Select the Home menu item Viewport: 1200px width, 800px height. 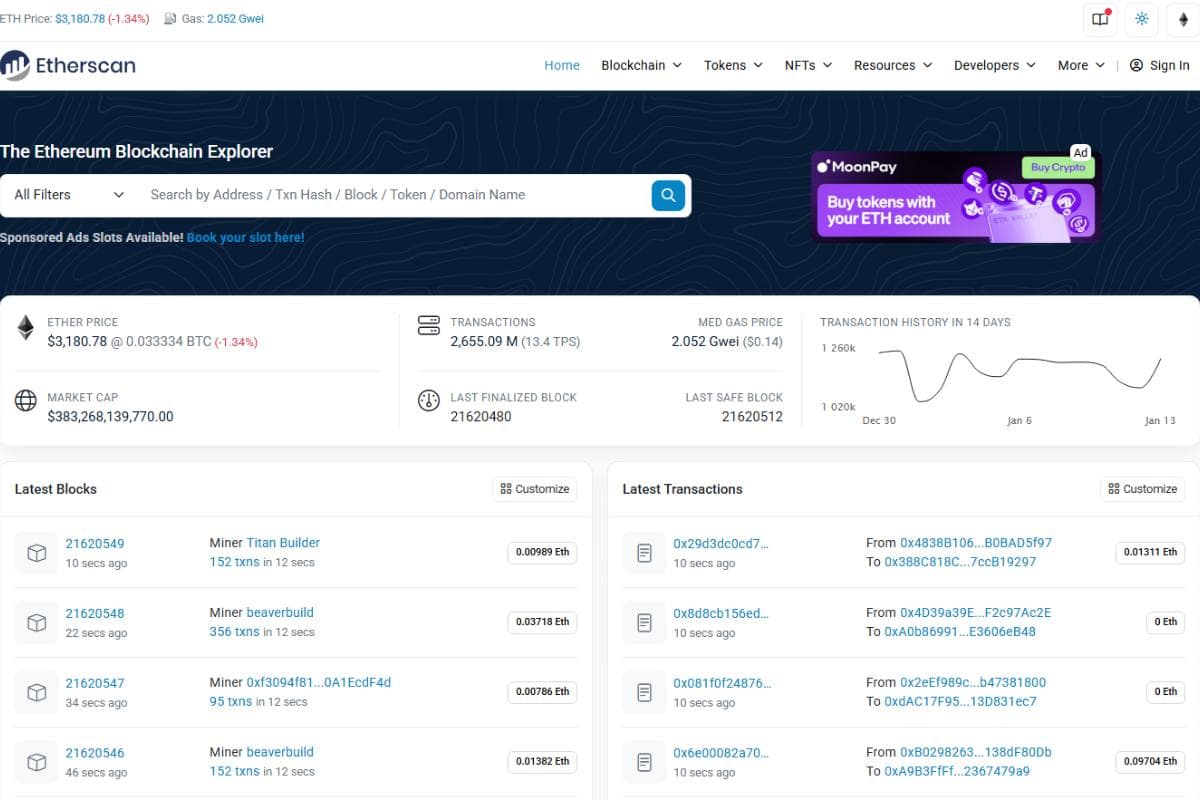coord(561,65)
